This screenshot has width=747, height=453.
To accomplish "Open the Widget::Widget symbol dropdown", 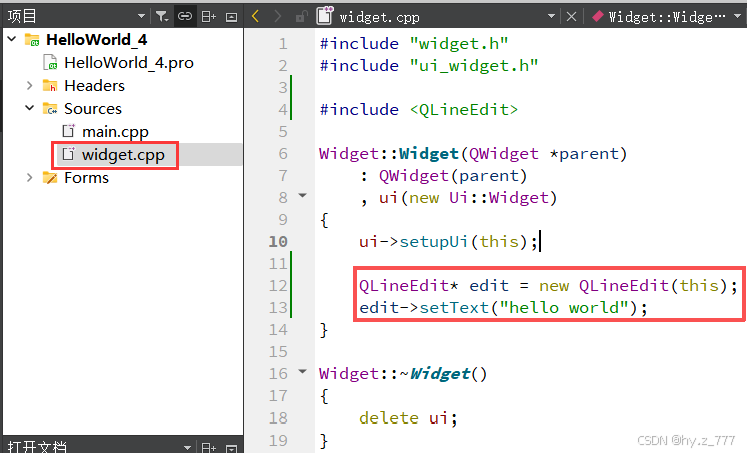I will pyautogui.click(x=737, y=16).
